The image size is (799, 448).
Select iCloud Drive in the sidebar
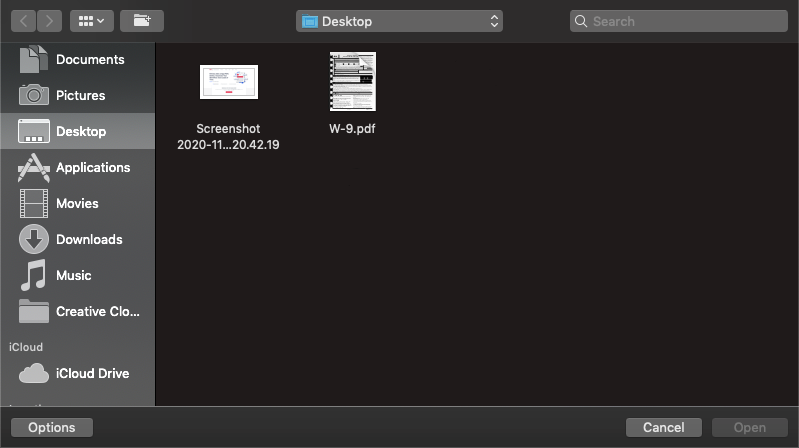click(92, 373)
